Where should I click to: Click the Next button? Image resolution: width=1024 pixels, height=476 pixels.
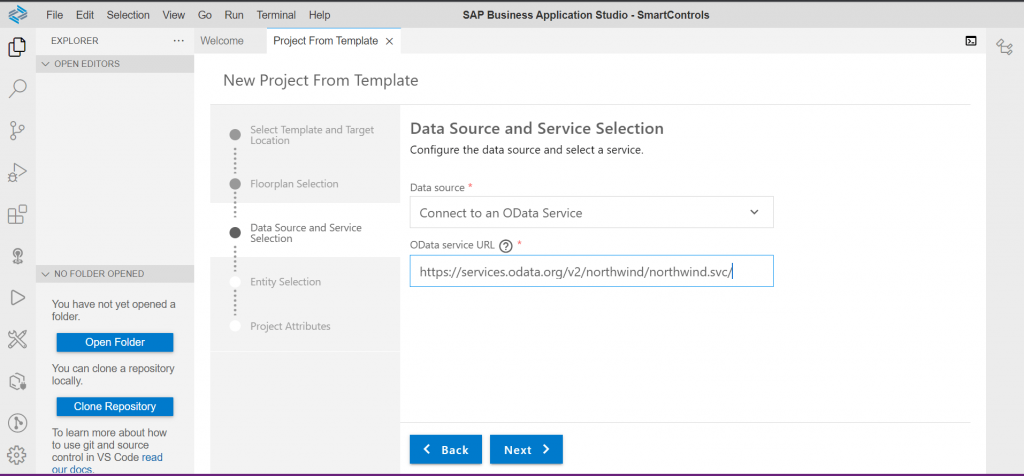(x=526, y=449)
